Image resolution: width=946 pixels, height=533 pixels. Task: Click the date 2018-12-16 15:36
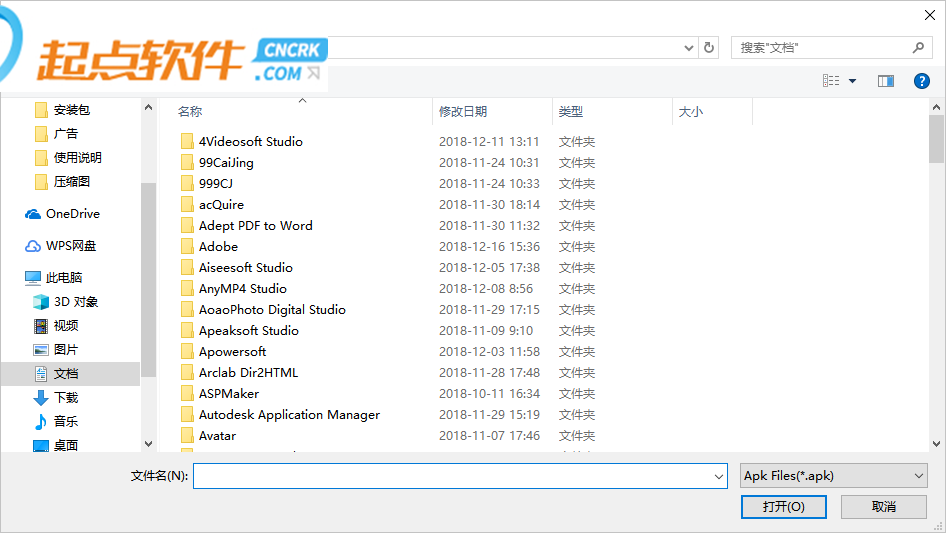point(489,247)
